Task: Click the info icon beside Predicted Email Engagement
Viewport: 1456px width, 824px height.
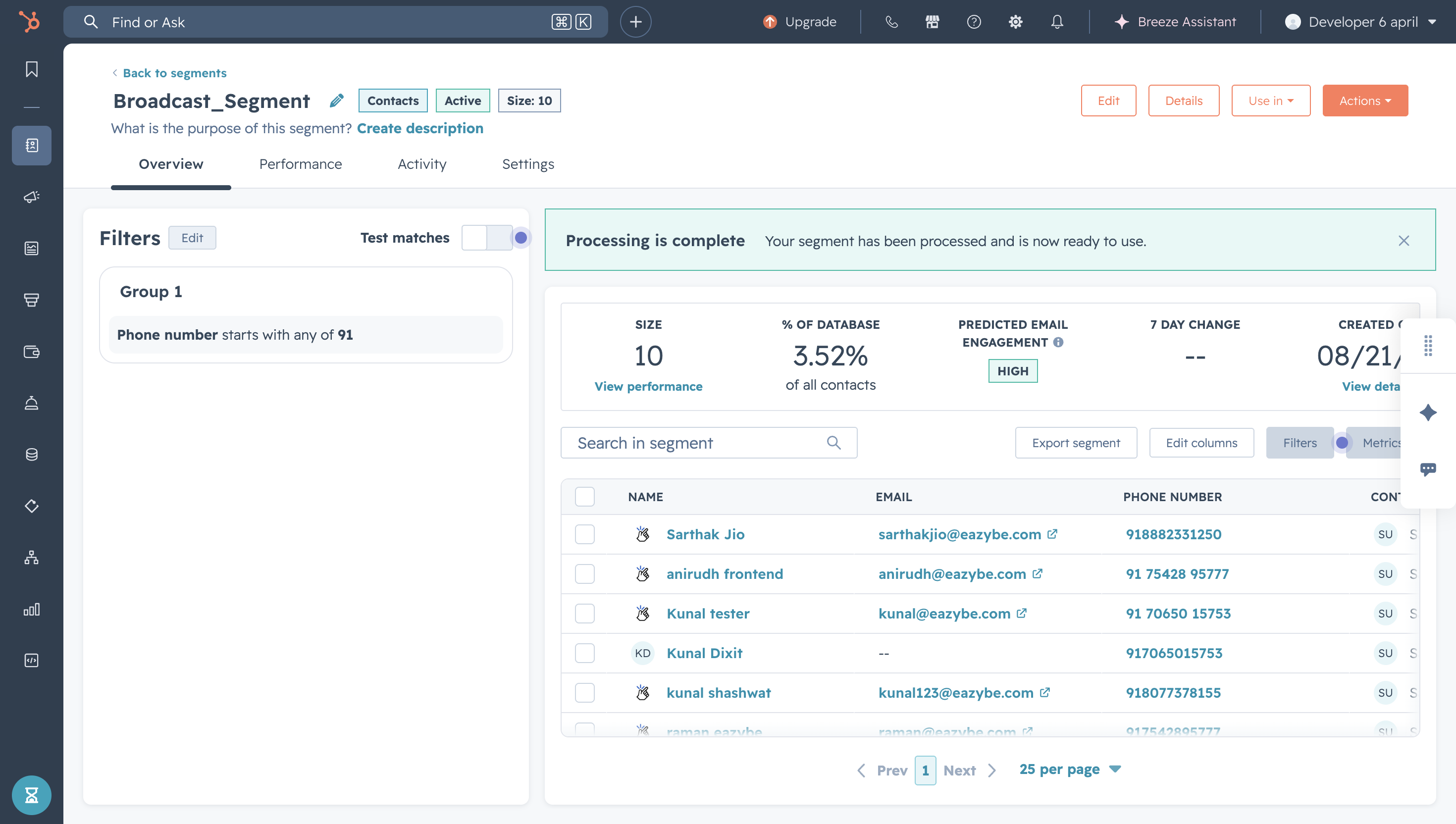Action: point(1058,342)
